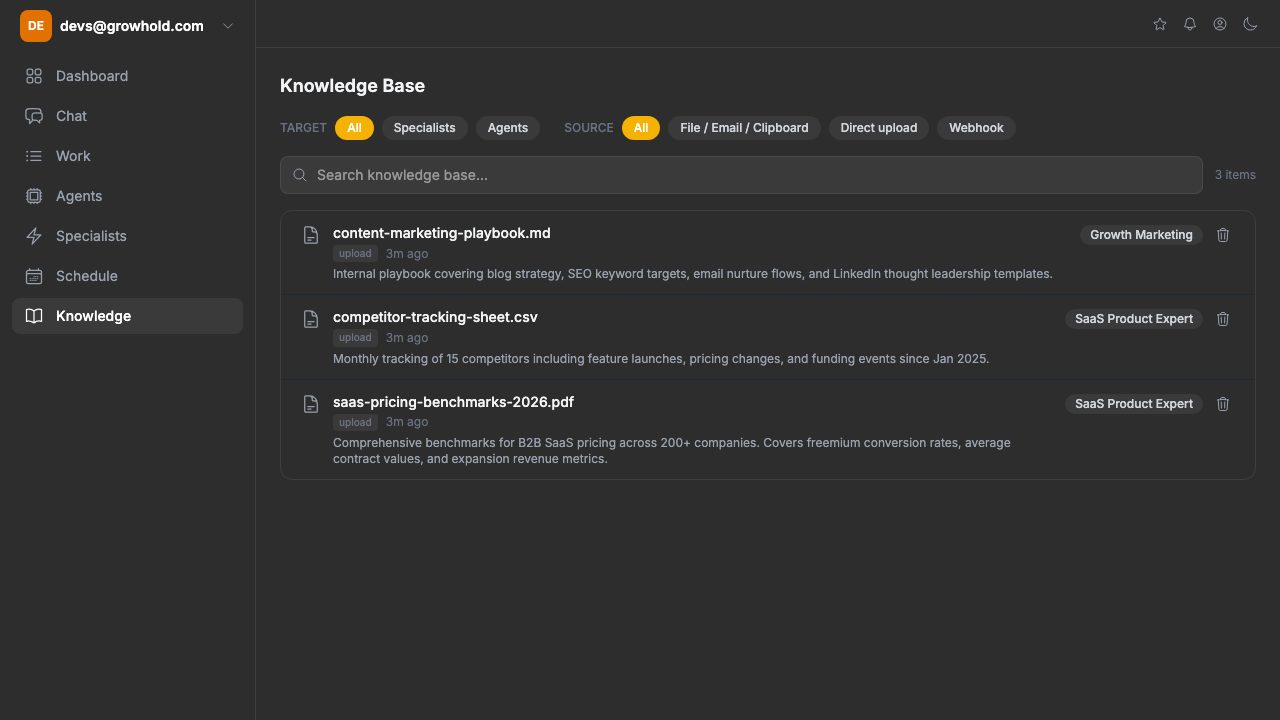Open the user profile icon

coord(1220,24)
